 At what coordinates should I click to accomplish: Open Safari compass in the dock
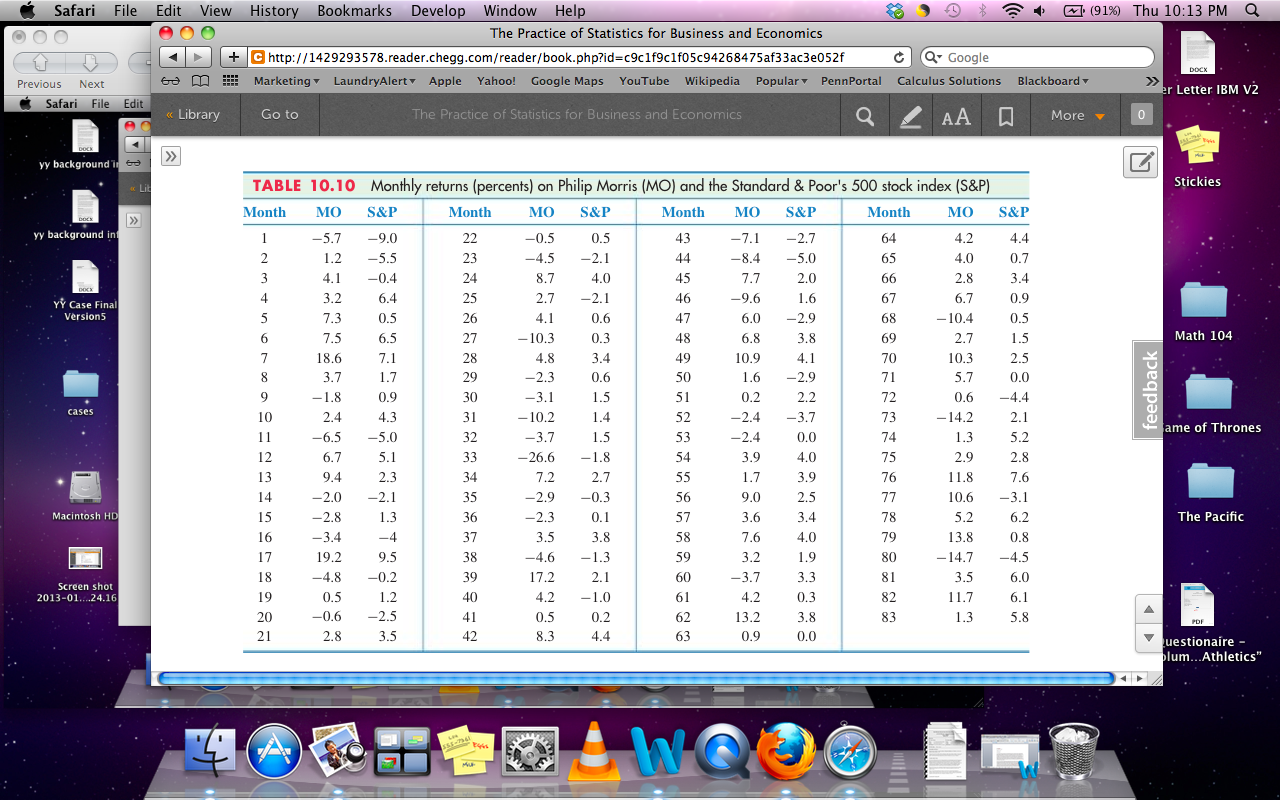pyautogui.click(x=850, y=752)
